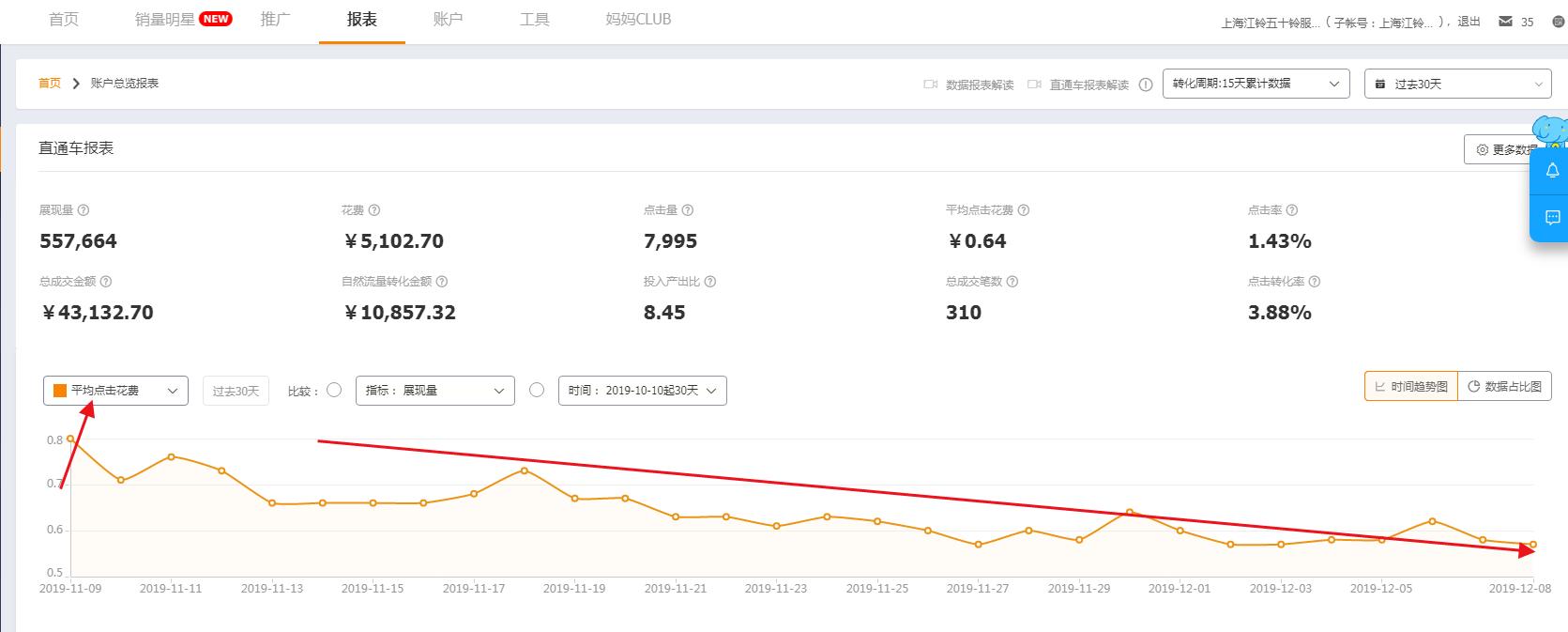The image size is (1568, 632).
Task: Click the help icon next to 展现量
Action: tap(84, 210)
